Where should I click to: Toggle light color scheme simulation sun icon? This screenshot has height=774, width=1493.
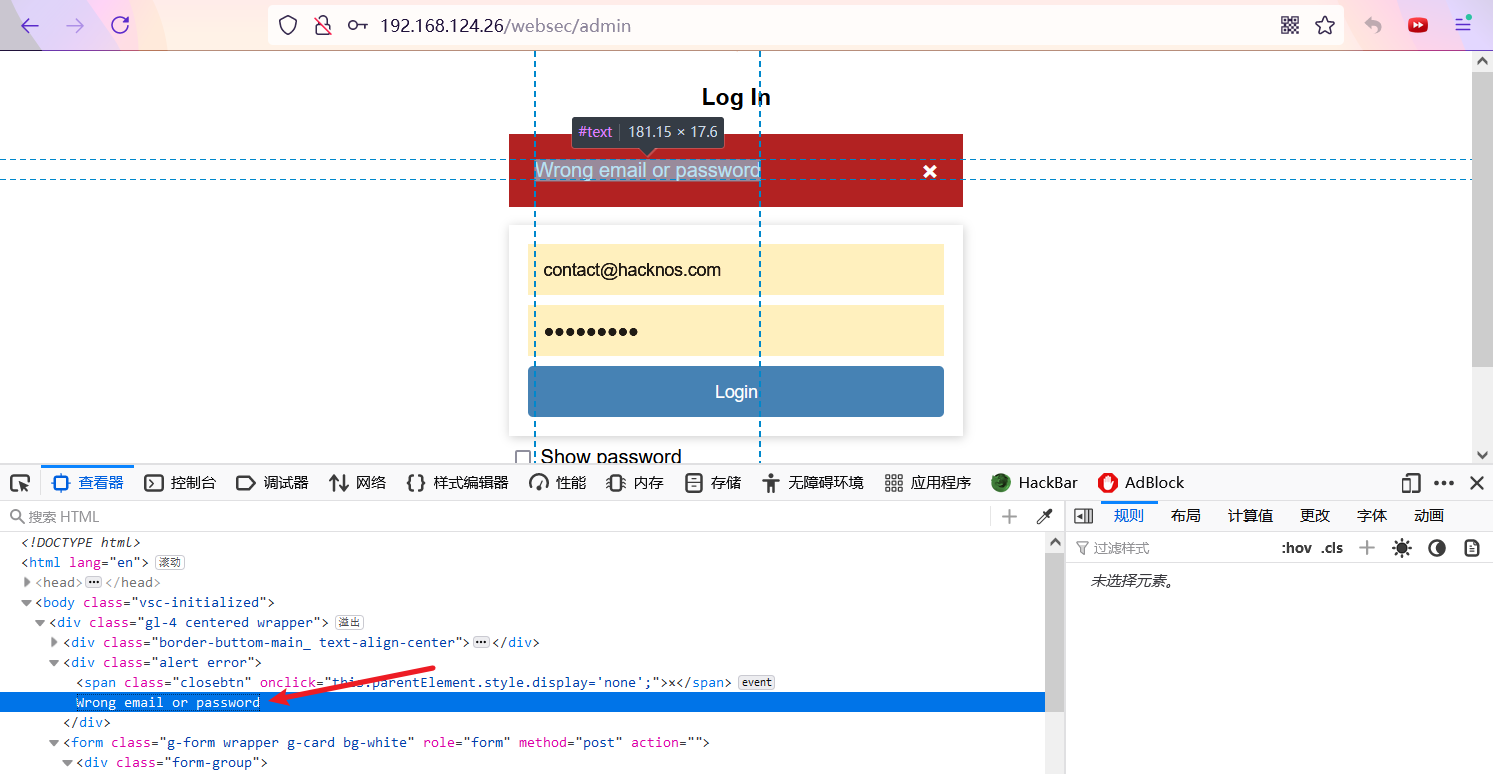tap(1402, 548)
